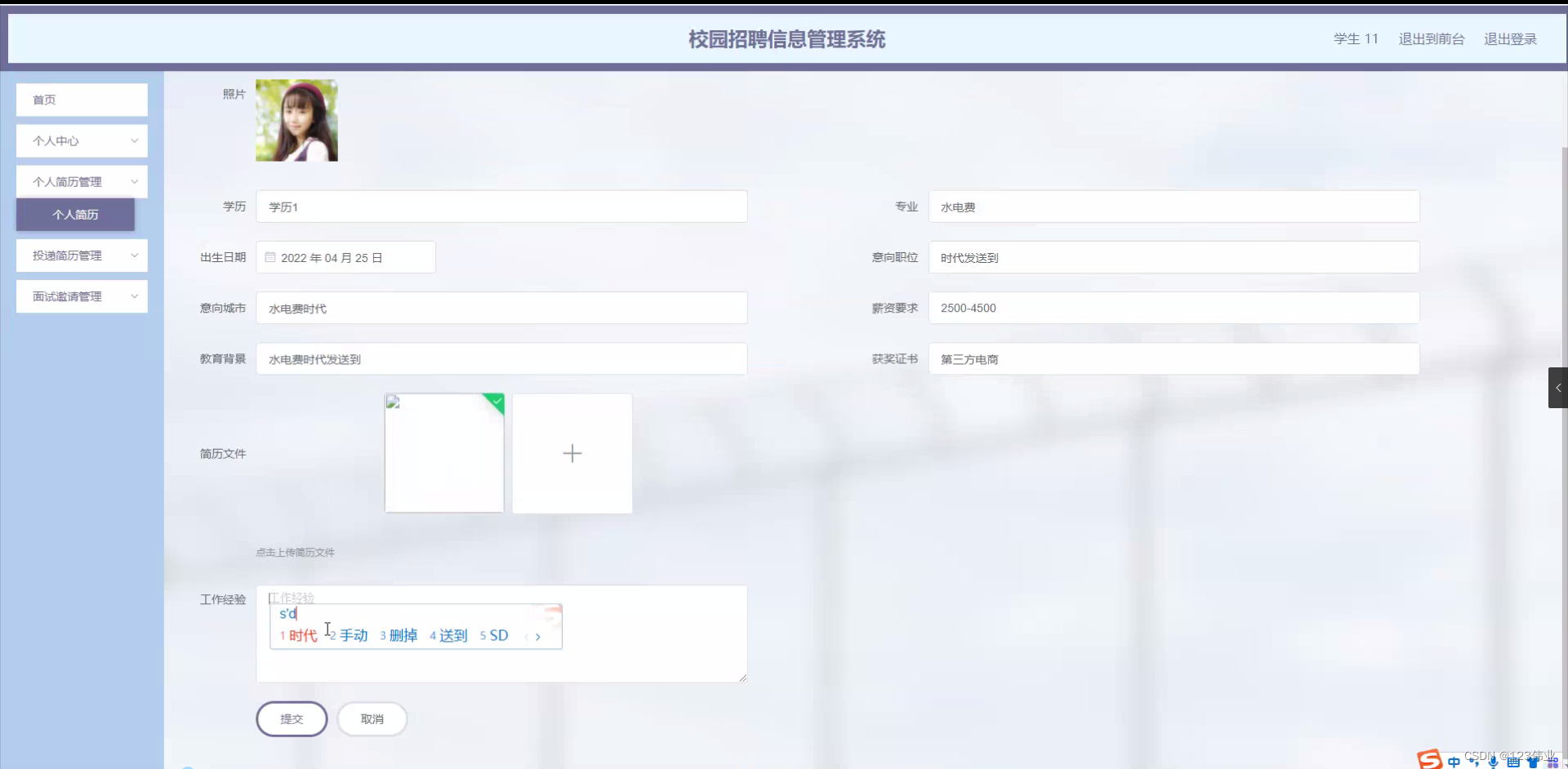Open the Sogou toolbox grid icon

(1552, 762)
